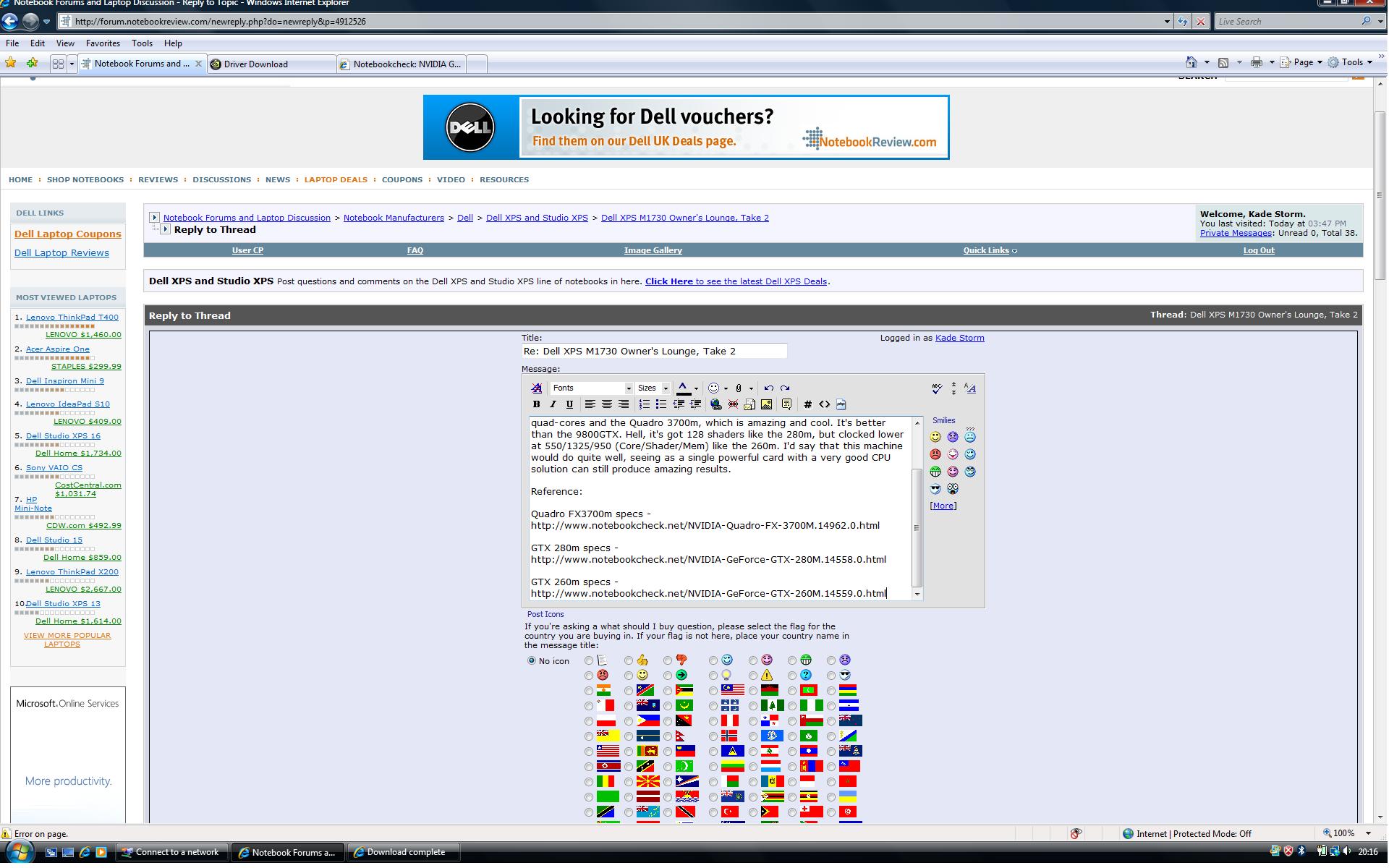
Task: Open the Favorites menu
Action: click(103, 43)
